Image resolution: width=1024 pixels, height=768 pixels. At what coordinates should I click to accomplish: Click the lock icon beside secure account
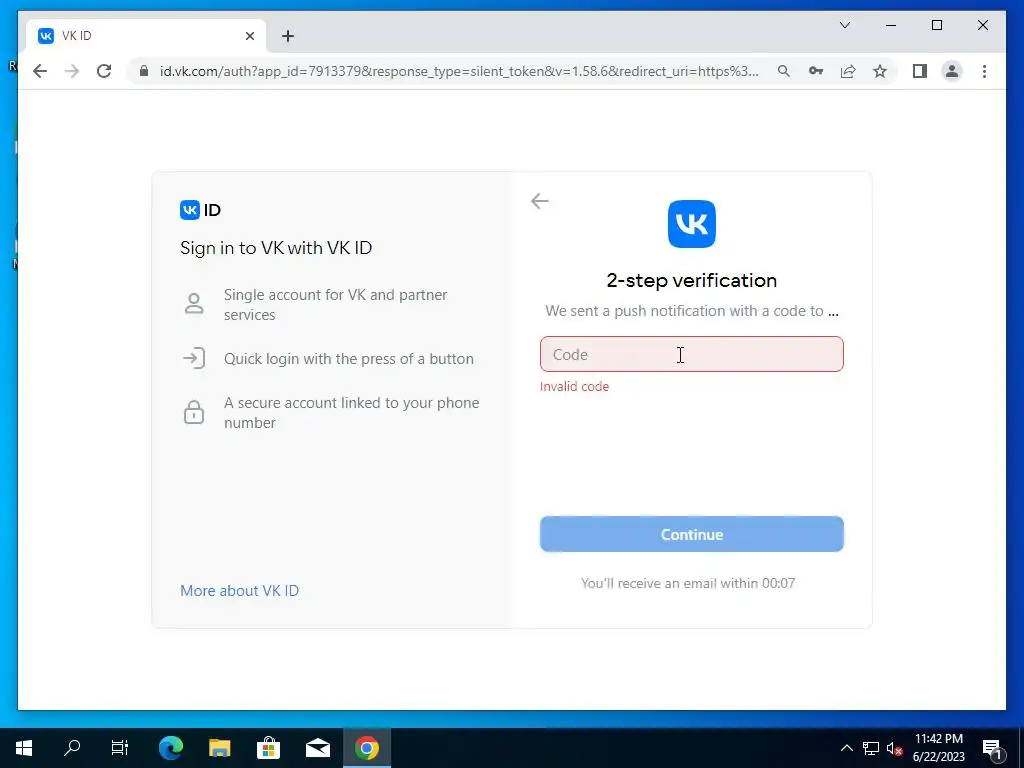(x=194, y=412)
